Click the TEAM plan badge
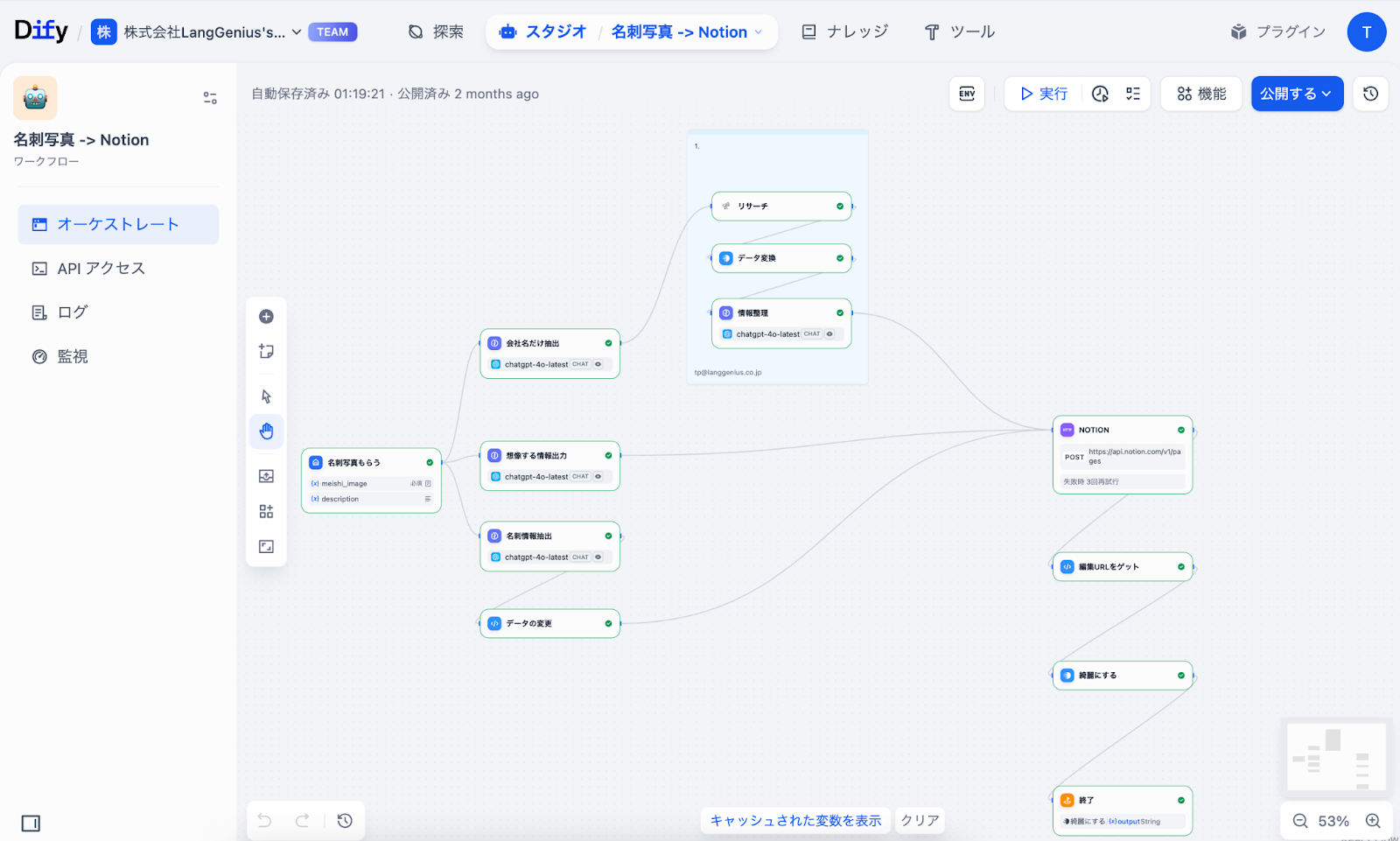1400x841 pixels. (332, 32)
